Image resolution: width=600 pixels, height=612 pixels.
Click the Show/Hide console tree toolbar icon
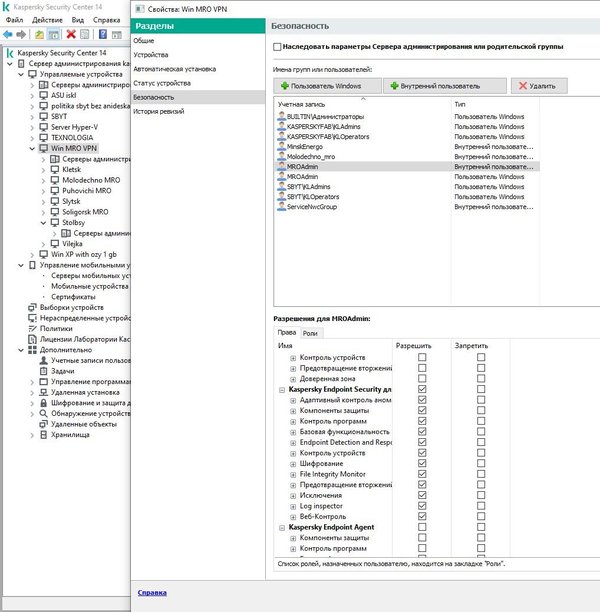tap(53, 34)
